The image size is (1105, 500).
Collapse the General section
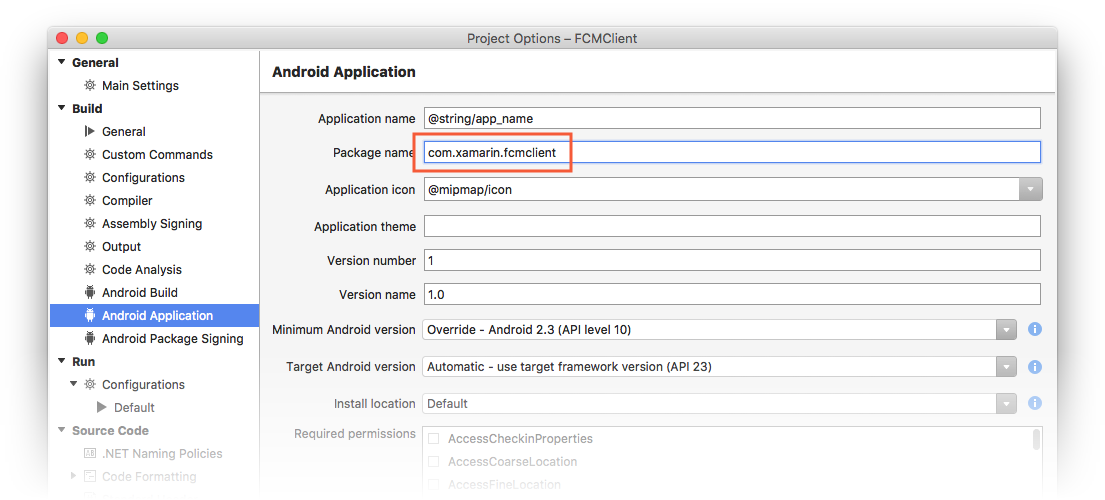pos(62,63)
